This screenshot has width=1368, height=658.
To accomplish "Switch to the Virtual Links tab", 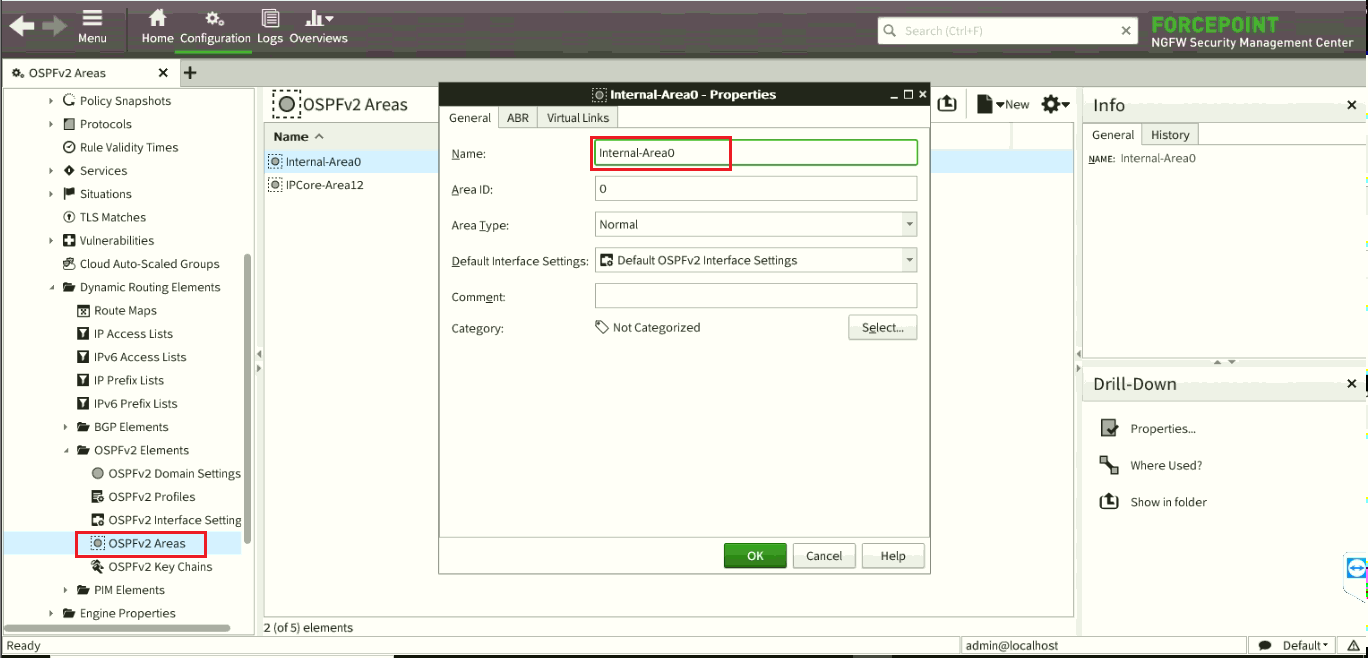I will (x=578, y=118).
